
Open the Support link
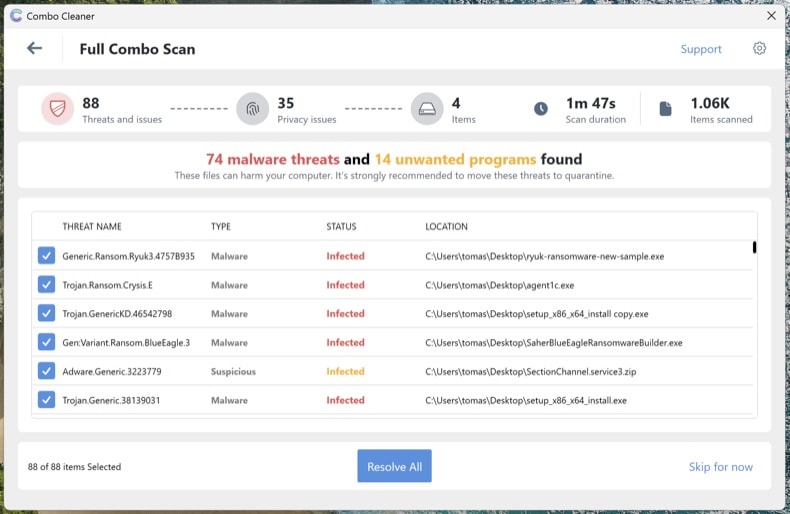[x=701, y=49]
